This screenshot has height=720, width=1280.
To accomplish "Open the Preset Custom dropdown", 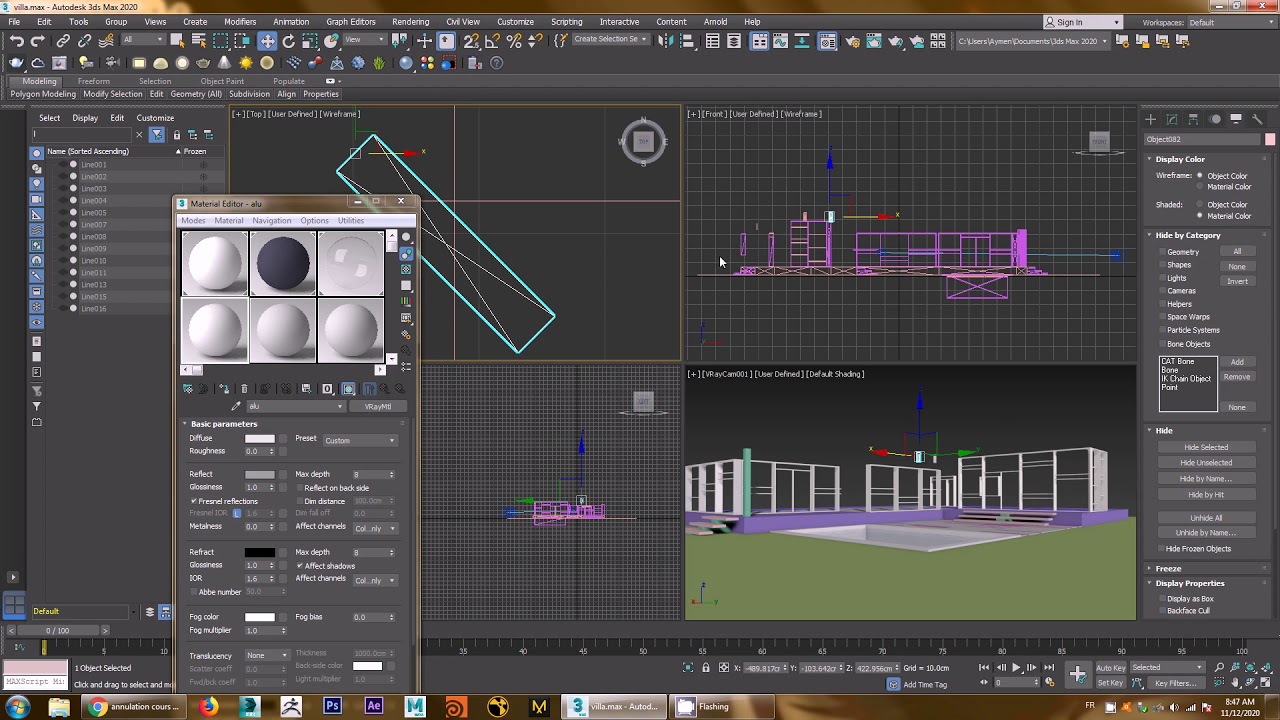I will [x=359, y=440].
